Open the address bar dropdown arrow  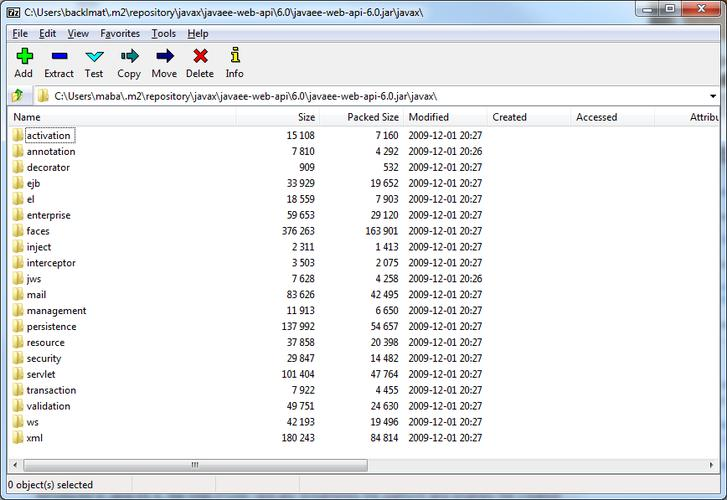pos(713,96)
